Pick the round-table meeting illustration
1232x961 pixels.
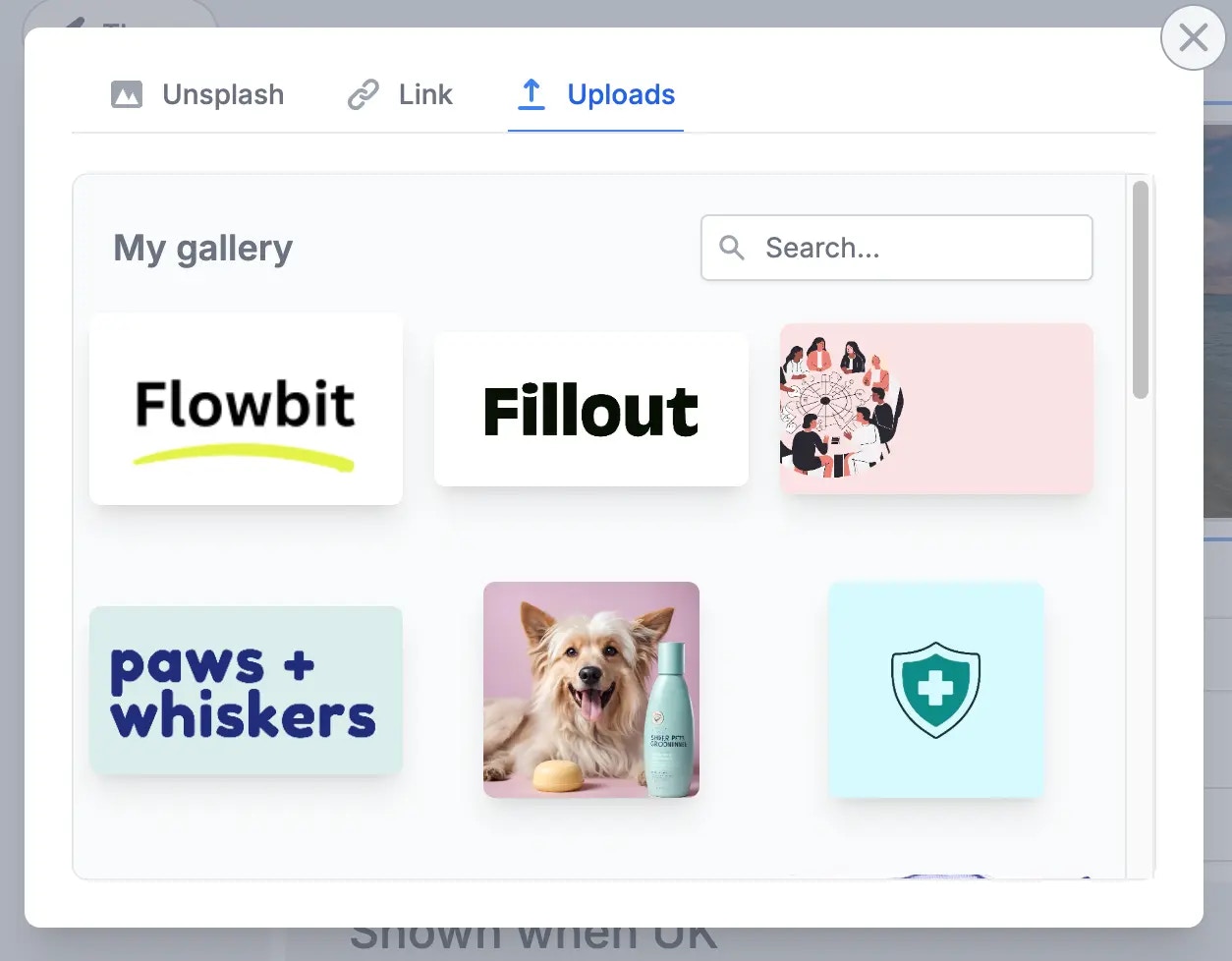[x=936, y=409]
